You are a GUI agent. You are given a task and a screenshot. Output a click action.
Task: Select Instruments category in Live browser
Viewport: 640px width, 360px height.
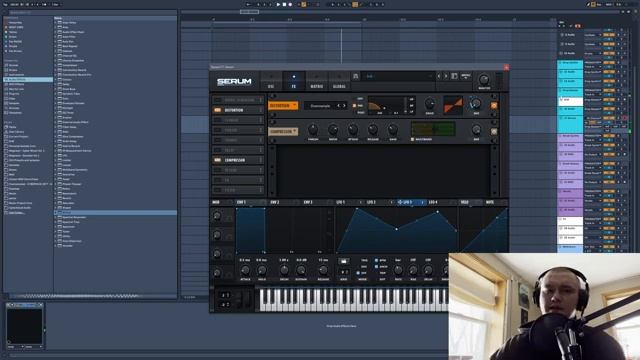pos(16,75)
